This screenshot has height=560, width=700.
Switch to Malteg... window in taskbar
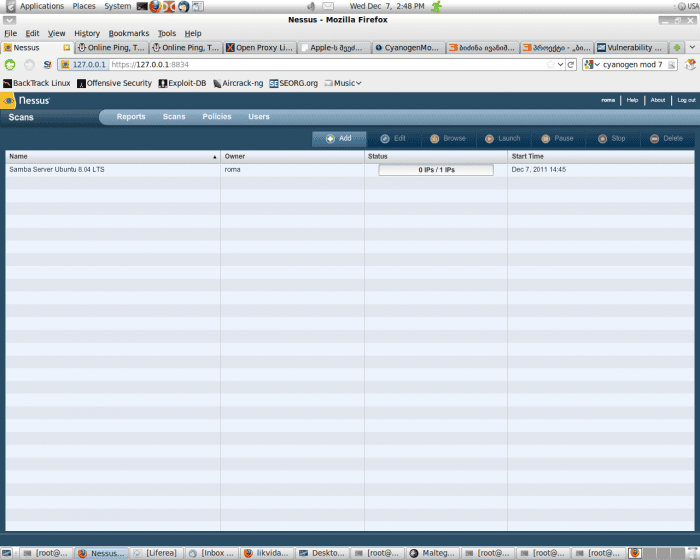[432, 553]
